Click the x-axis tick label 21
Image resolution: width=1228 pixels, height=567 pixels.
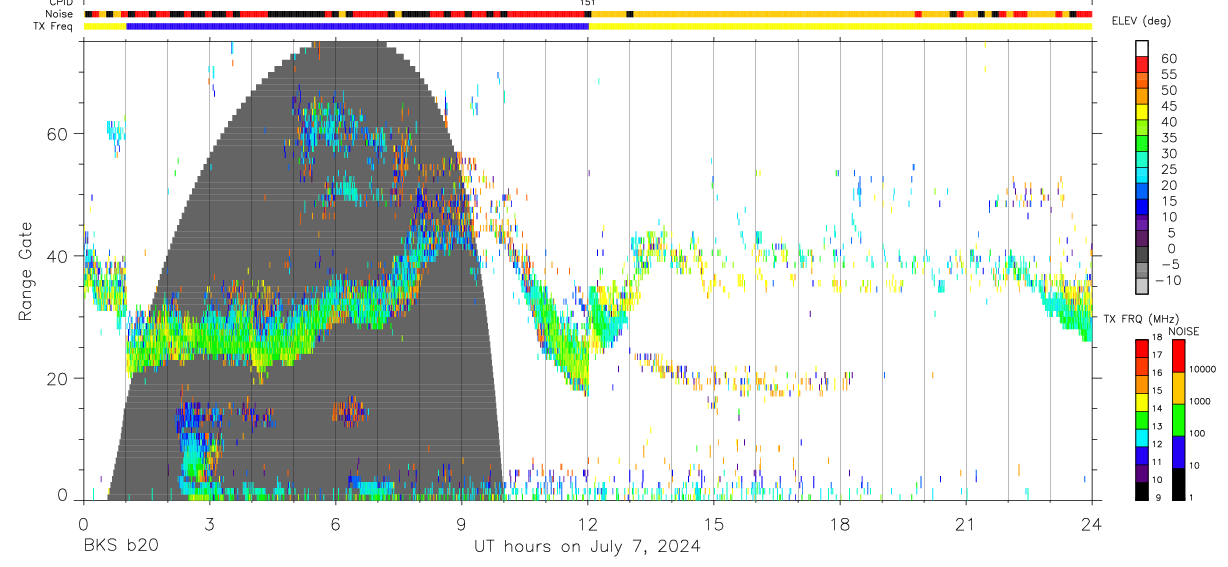(966, 524)
